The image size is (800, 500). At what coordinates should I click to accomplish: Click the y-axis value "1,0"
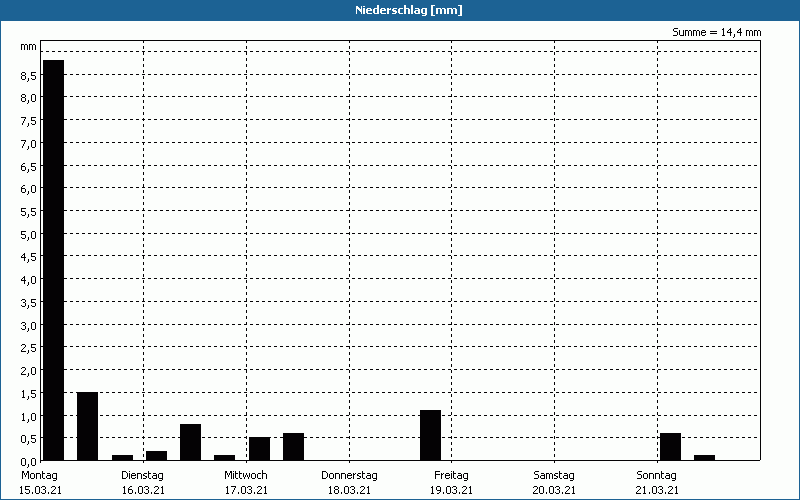click(29, 416)
